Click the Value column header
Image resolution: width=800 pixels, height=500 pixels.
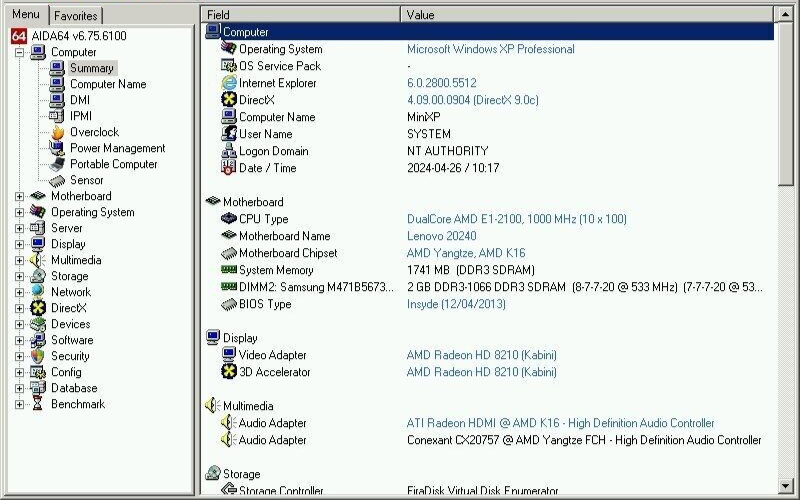(587, 15)
